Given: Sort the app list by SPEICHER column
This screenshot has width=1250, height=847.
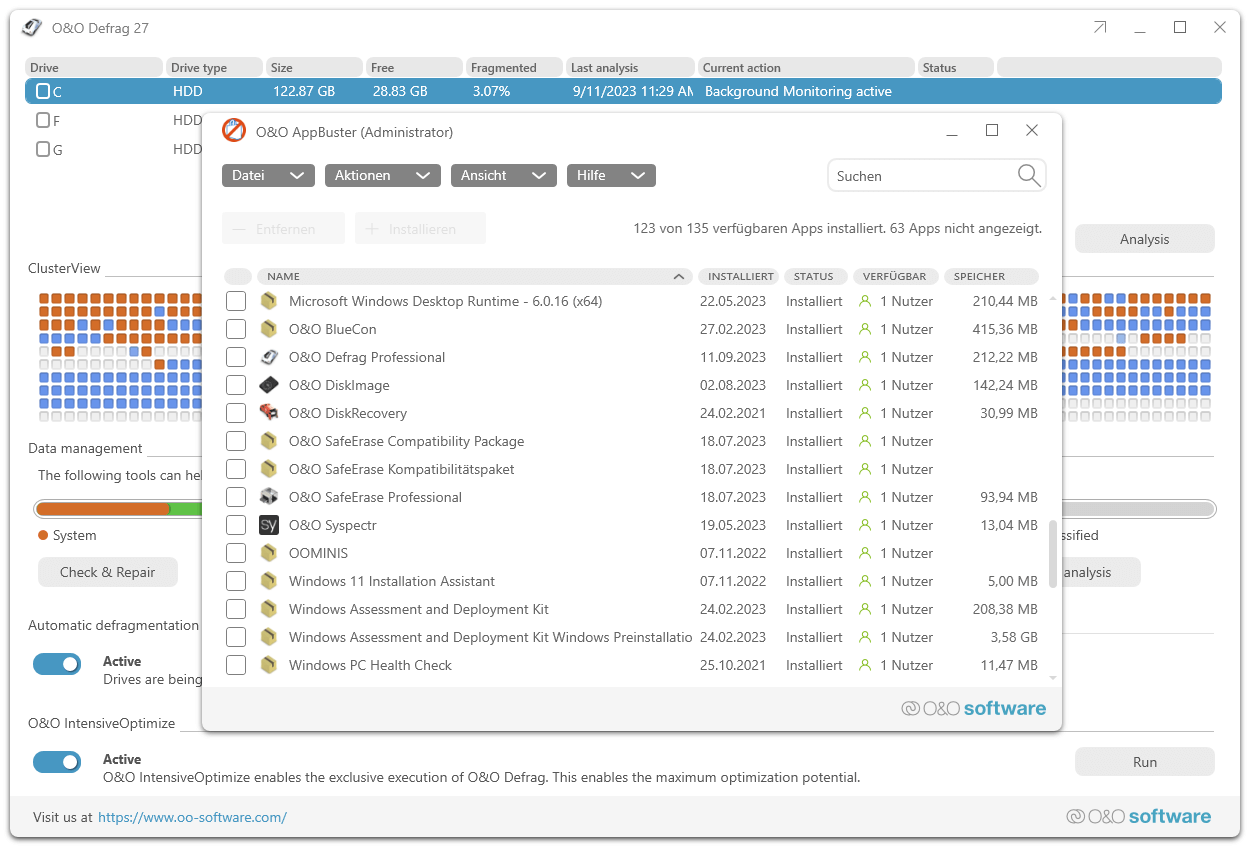Looking at the screenshot, I should coord(992,276).
